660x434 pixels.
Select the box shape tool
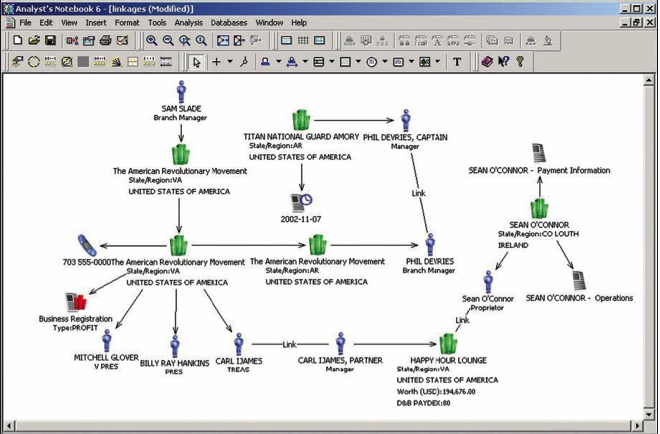coord(345,62)
